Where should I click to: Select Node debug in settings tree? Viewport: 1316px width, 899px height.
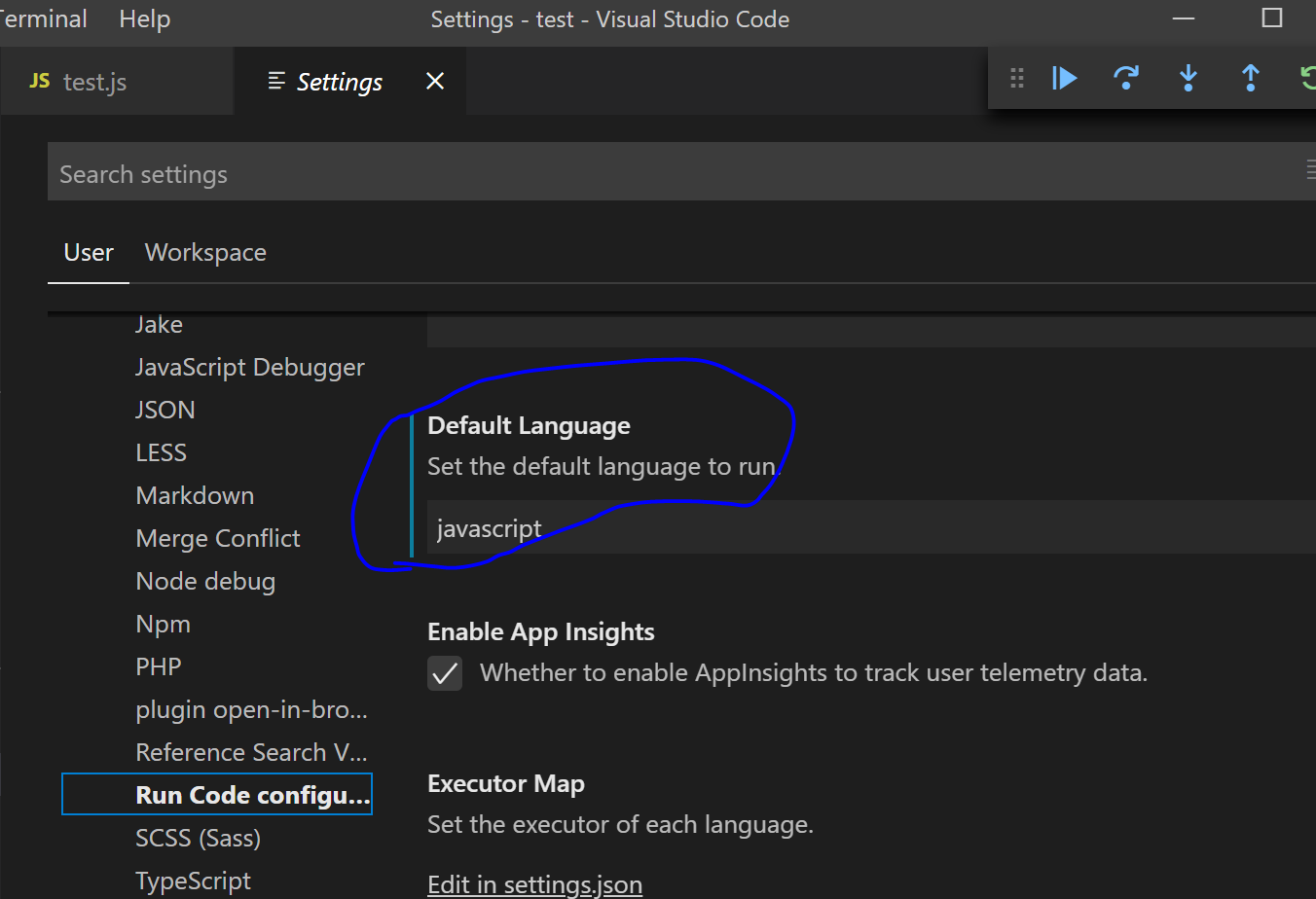[205, 582]
